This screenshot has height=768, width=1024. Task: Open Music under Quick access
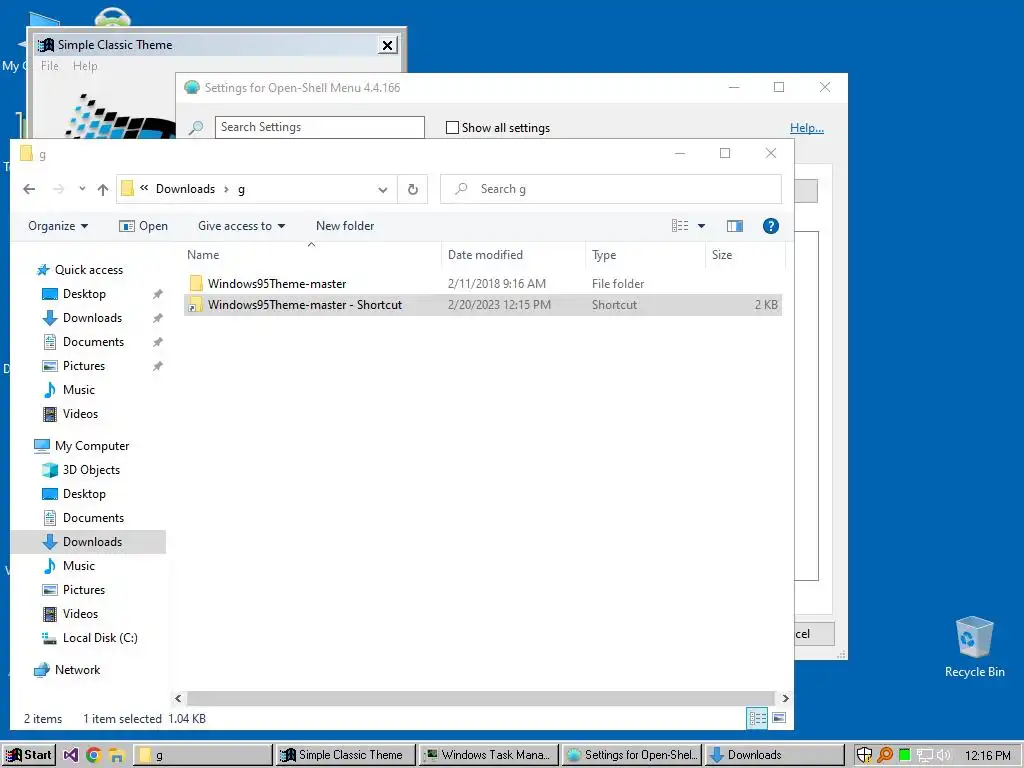pos(78,390)
